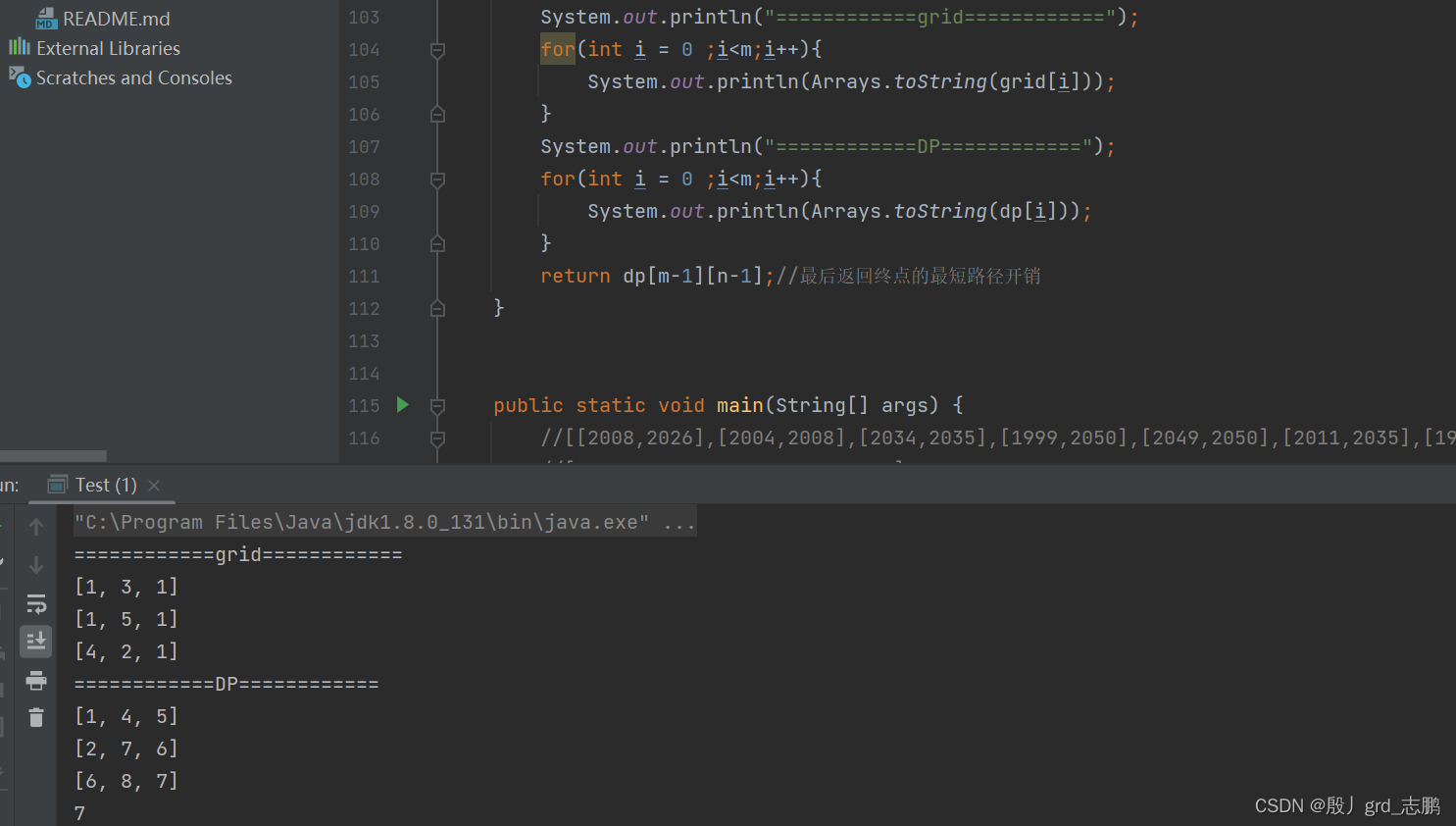Toggle scroll to end of console

(x=36, y=642)
